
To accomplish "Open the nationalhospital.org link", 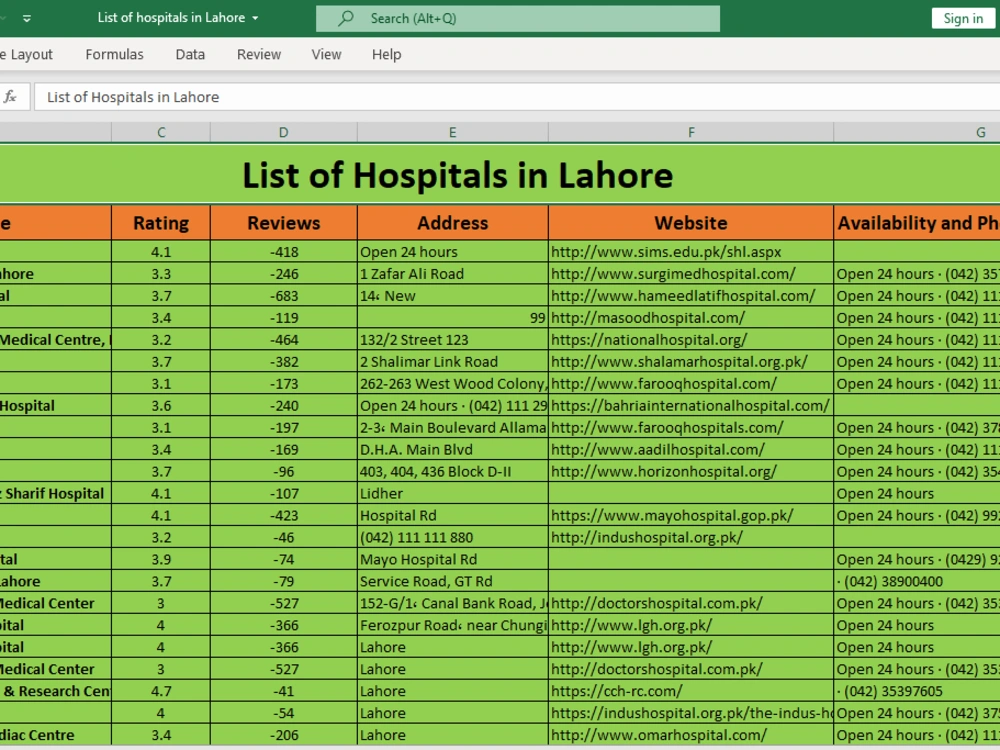I will [x=649, y=340].
